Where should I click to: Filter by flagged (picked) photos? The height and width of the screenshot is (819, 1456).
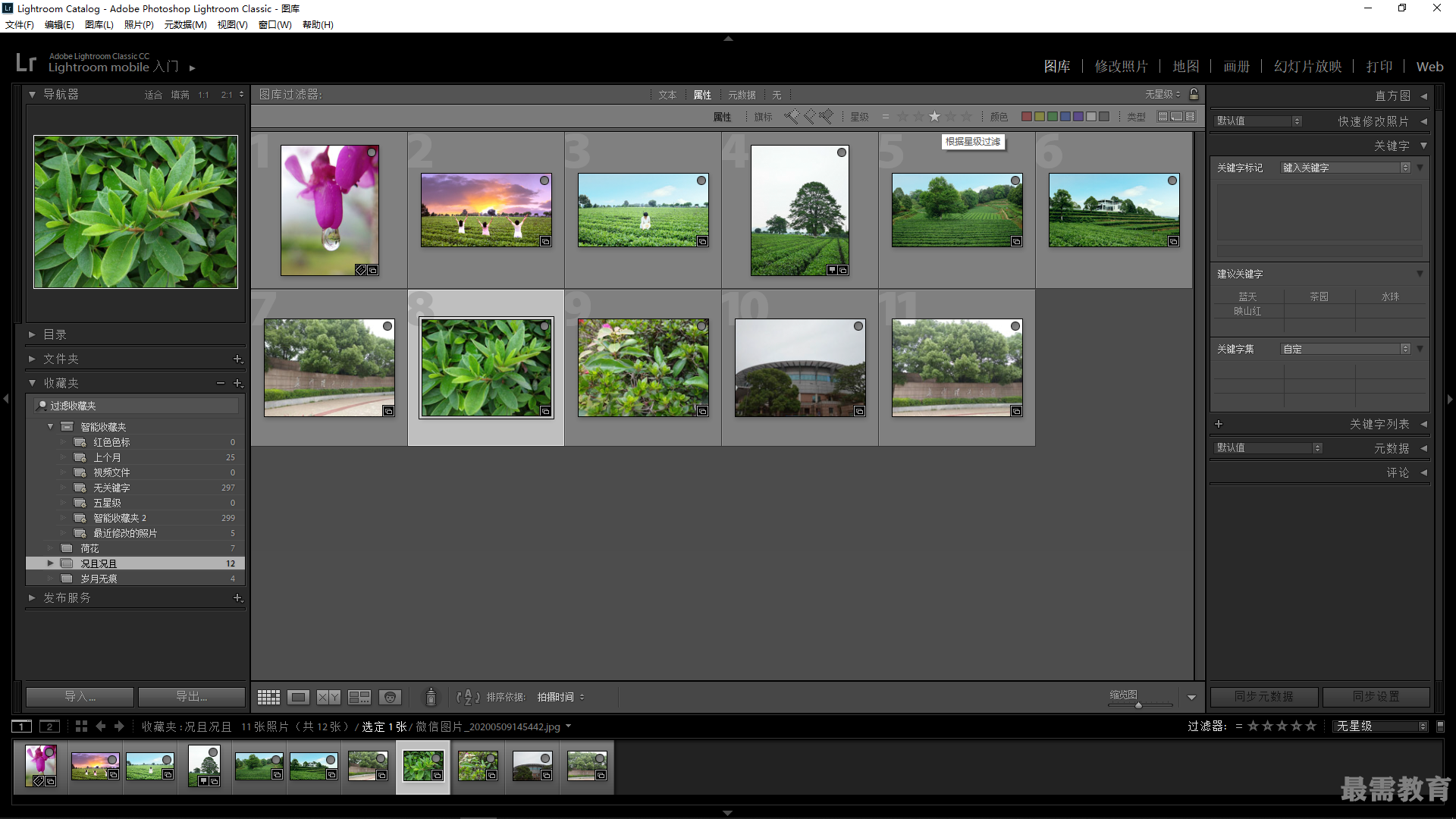(x=791, y=116)
